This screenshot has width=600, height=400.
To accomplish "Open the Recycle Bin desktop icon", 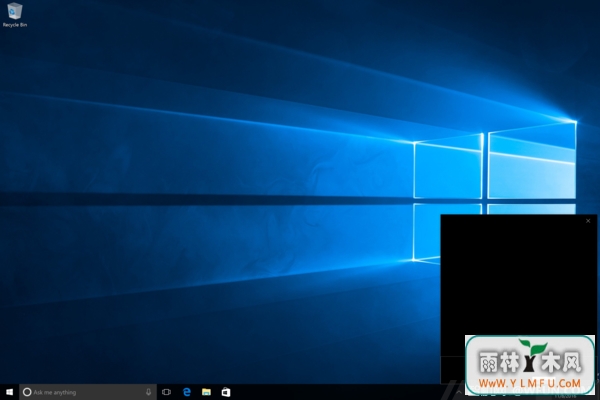I will (x=15, y=15).
